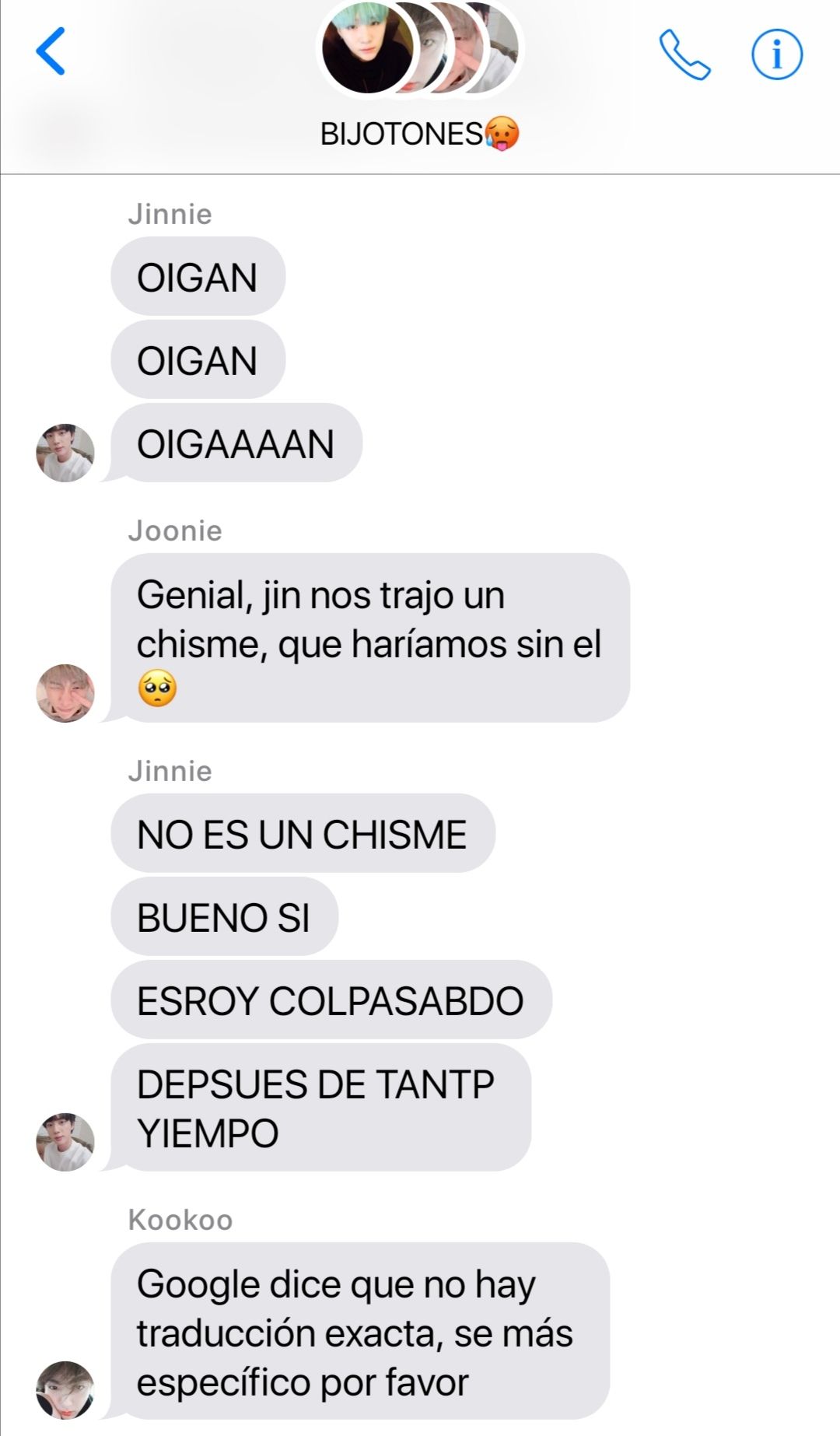
Task: Tap the group avatar cluster at the top
Action: click(420, 48)
